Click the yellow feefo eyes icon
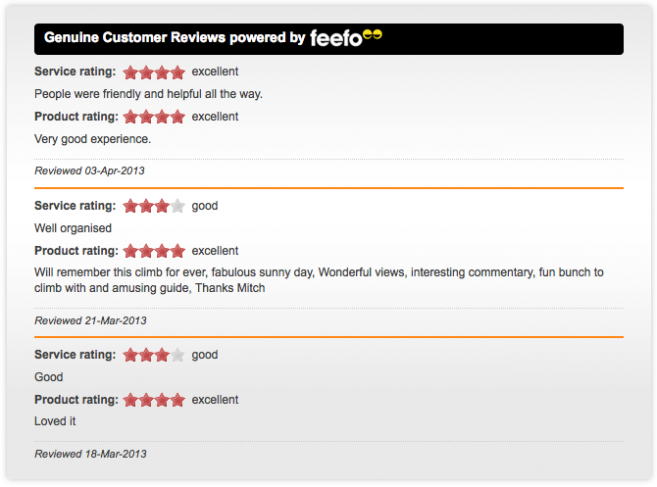 372,34
